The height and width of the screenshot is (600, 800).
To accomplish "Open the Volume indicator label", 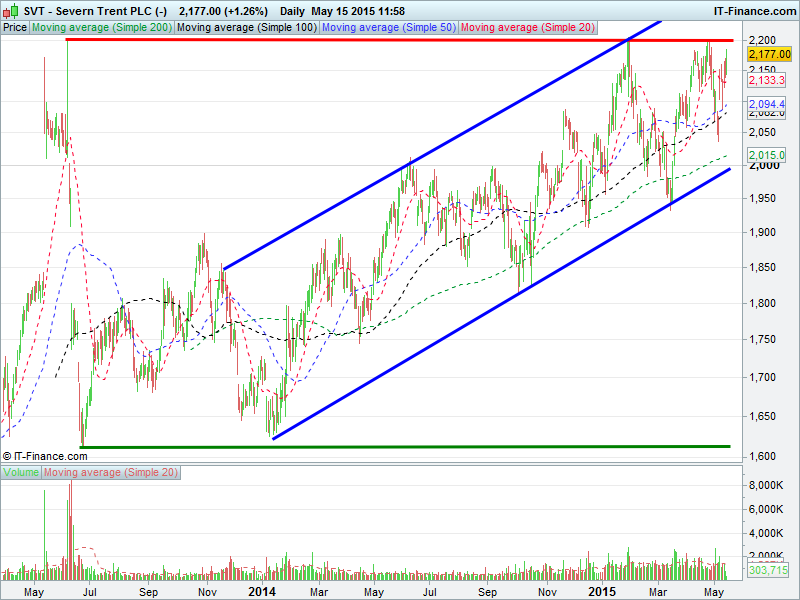I will pyautogui.click(x=21, y=472).
